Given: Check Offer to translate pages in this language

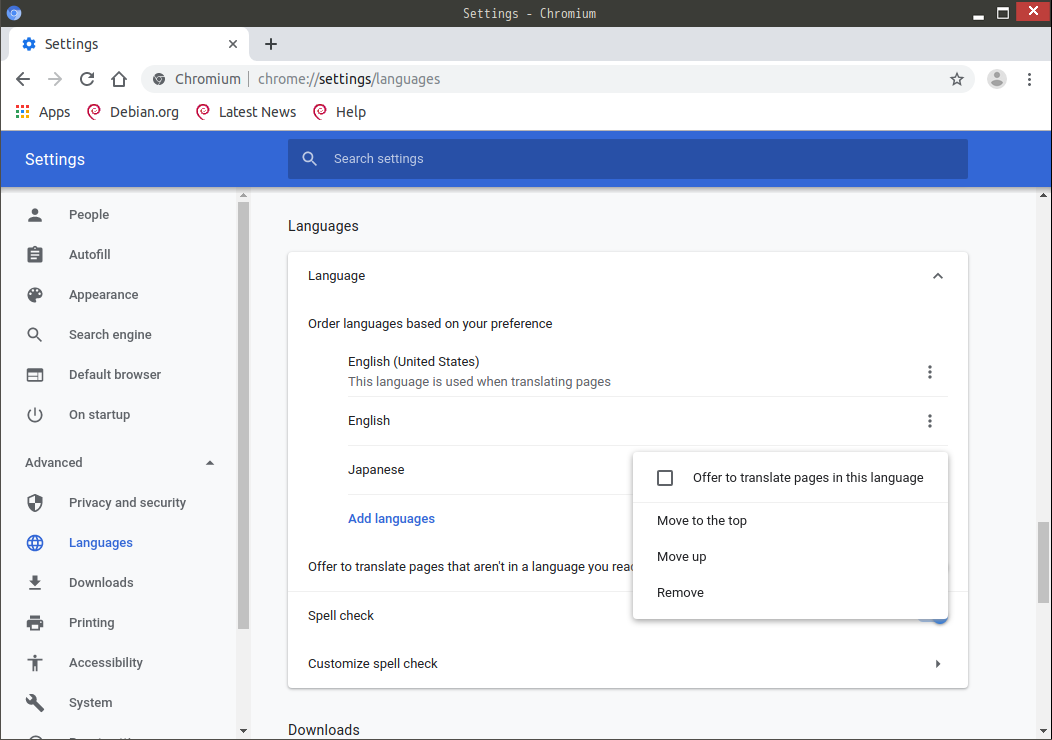Looking at the screenshot, I should (x=665, y=478).
